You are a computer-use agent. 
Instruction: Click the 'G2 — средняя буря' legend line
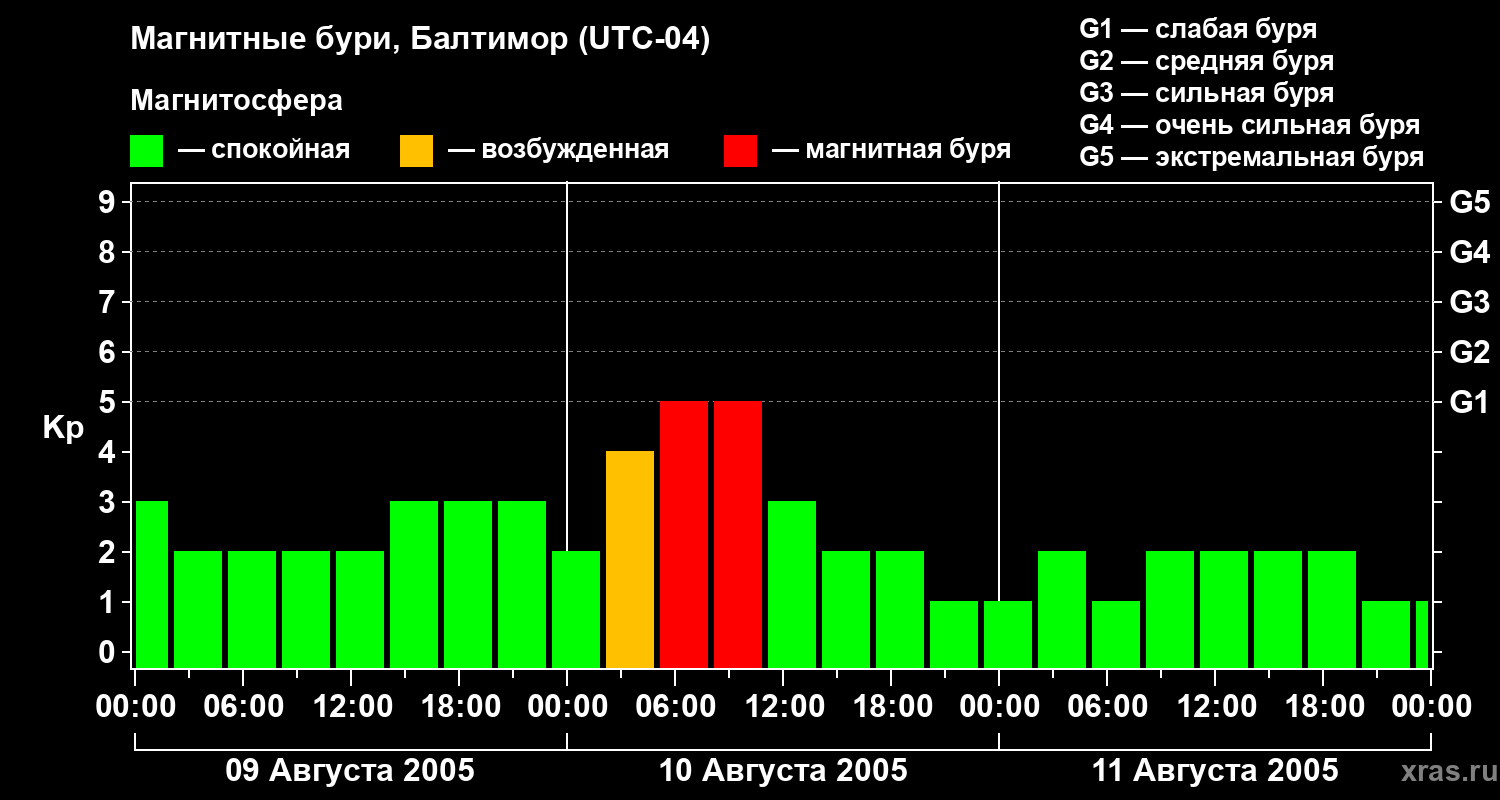1206,61
